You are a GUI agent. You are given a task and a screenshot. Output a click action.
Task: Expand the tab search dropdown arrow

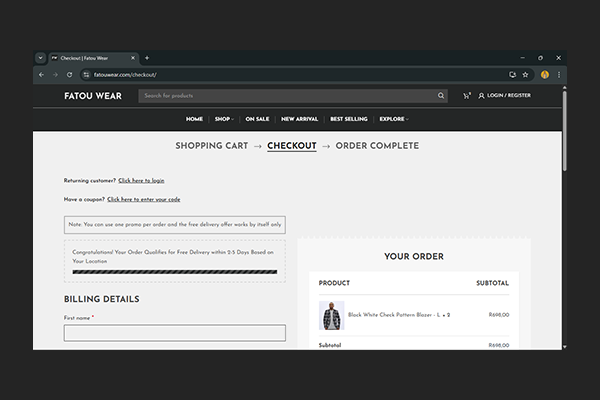pos(41,58)
